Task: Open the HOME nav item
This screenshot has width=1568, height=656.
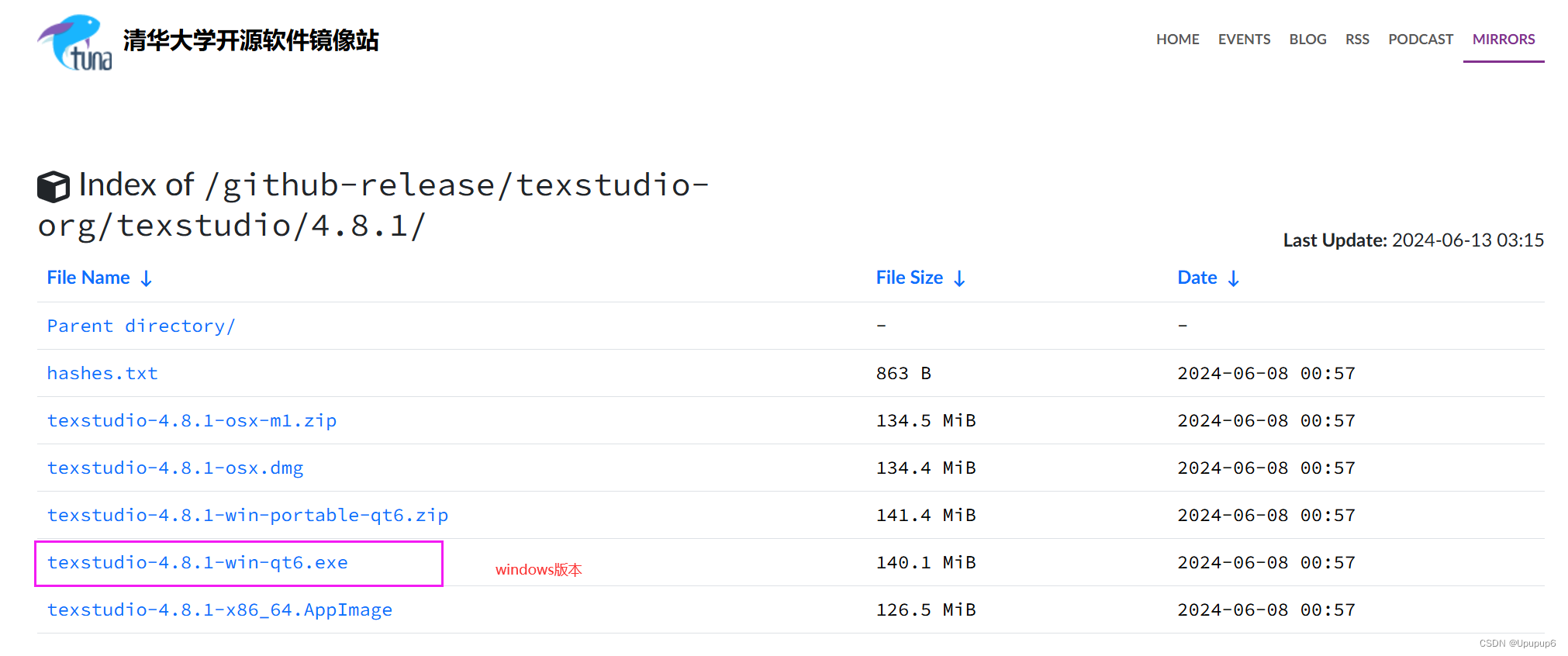Action: point(1177,39)
